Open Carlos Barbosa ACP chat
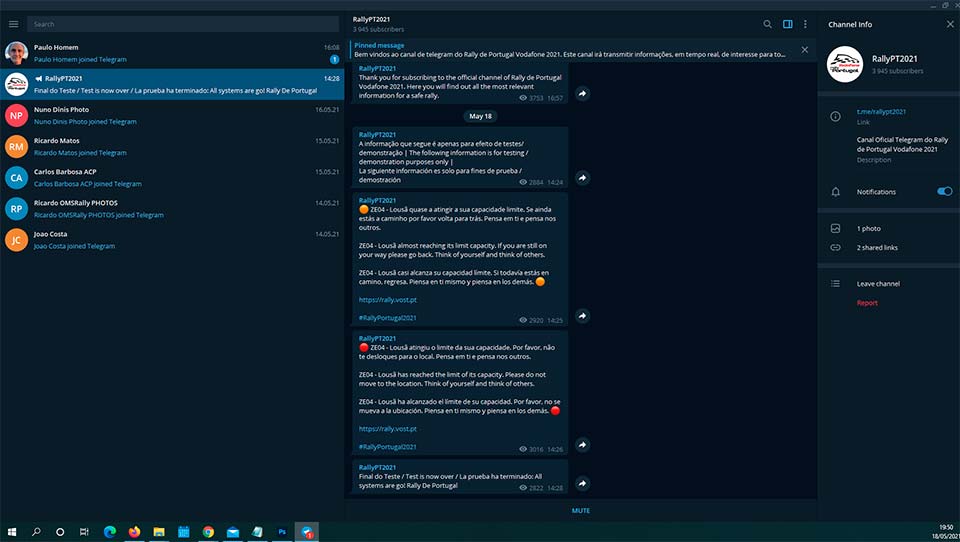The image size is (960, 542). click(172, 178)
